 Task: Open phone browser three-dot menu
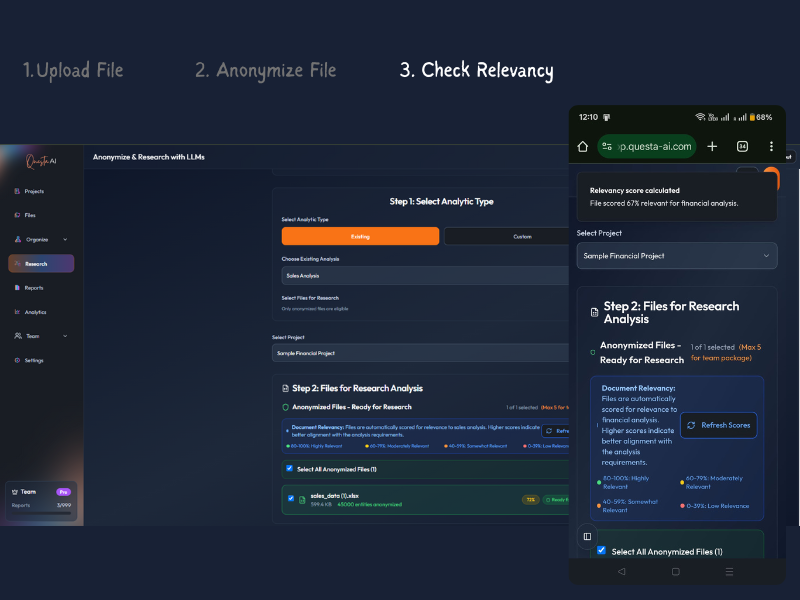coord(771,146)
